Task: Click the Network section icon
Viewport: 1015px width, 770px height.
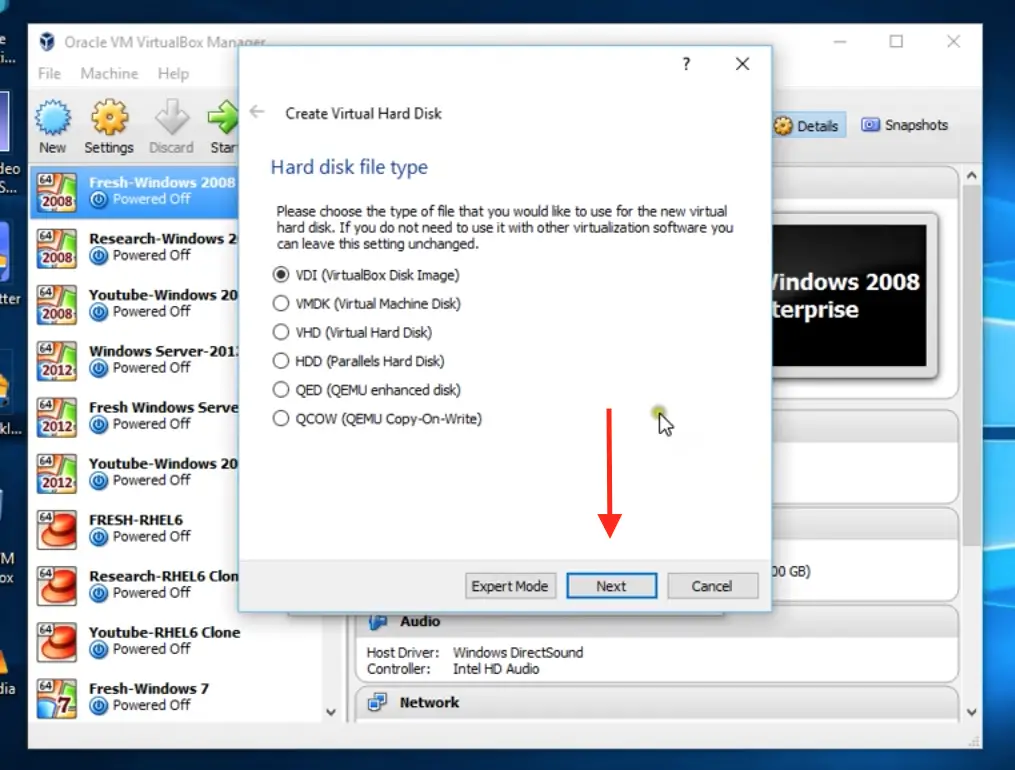Action: pyautogui.click(x=376, y=702)
